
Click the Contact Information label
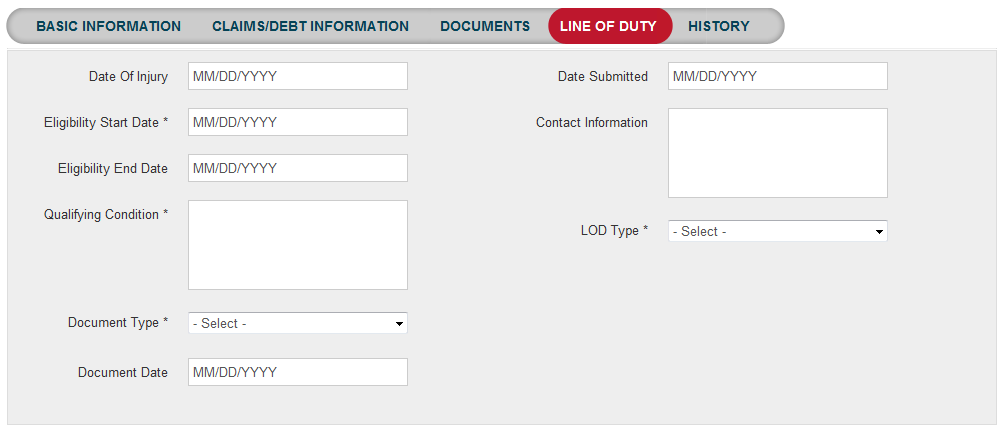point(591,122)
